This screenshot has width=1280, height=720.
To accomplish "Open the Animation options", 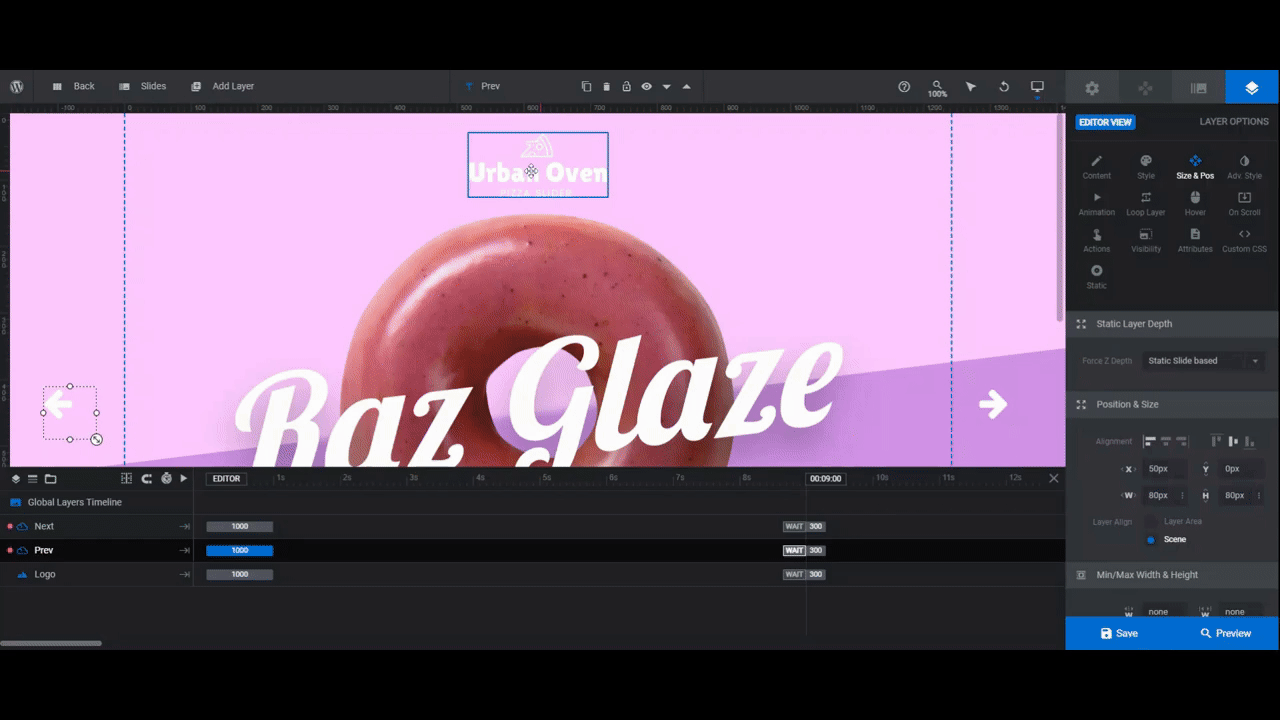I will [x=1097, y=204].
